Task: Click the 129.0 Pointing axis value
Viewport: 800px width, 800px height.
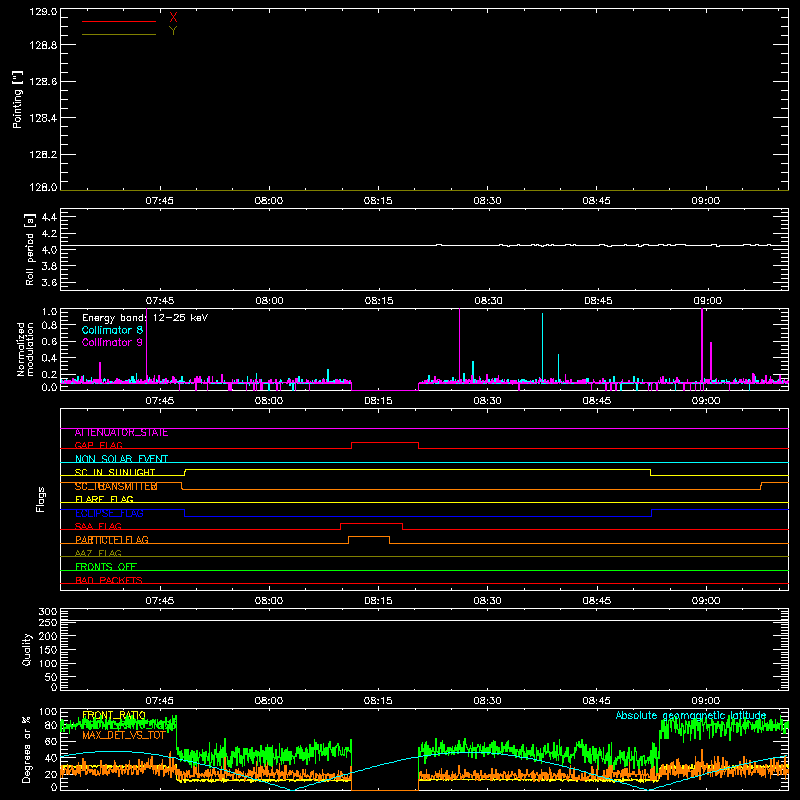Action: point(43,12)
